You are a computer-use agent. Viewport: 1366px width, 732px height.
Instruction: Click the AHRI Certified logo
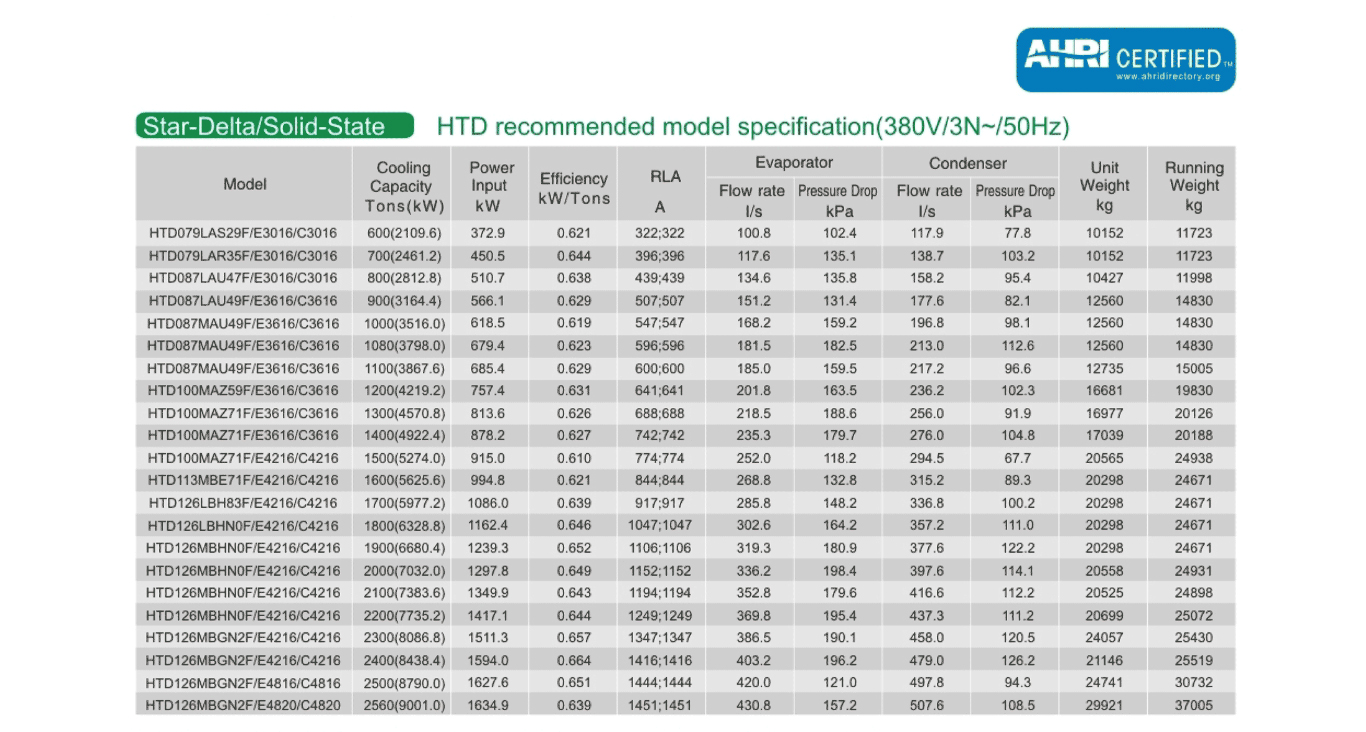point(1125,58)
